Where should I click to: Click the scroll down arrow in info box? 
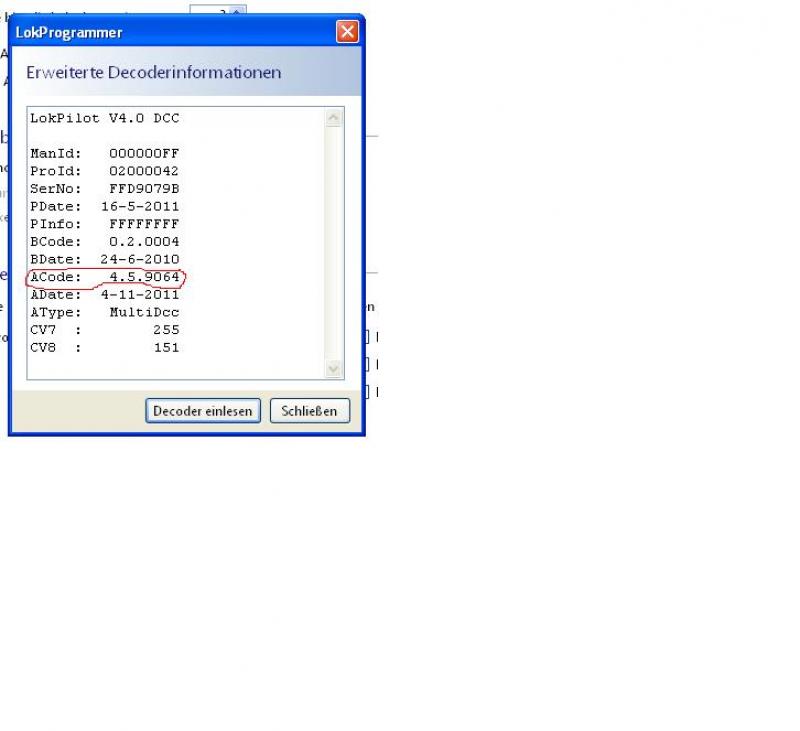tap(333, 368)
